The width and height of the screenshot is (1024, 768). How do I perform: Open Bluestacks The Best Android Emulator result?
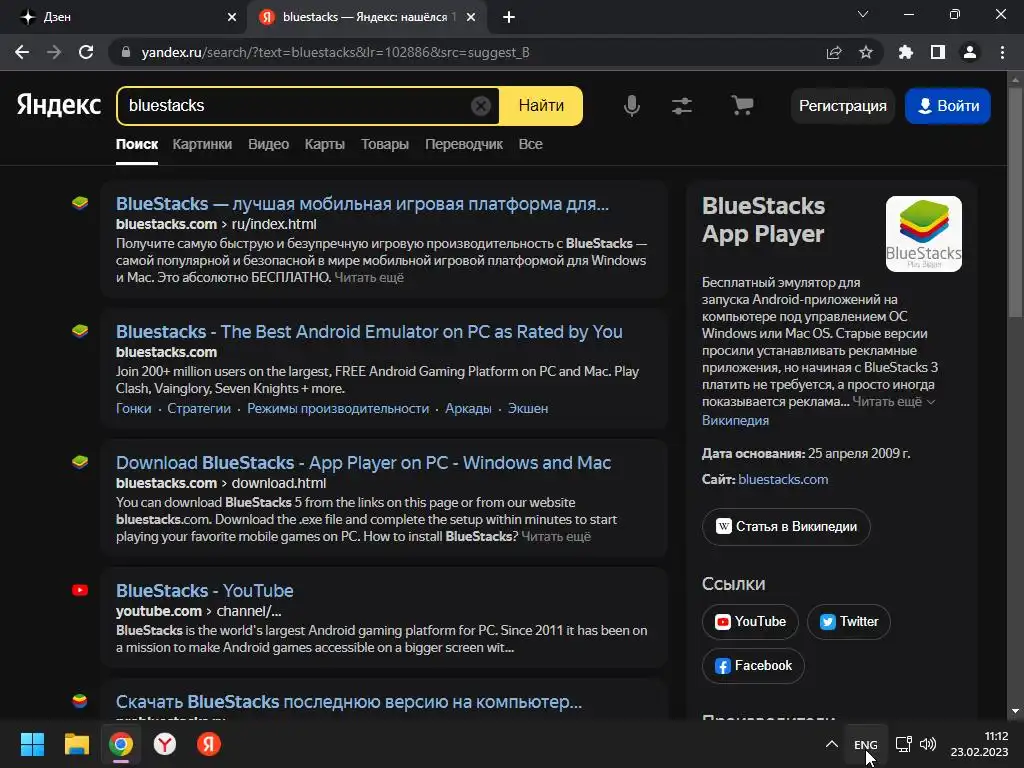[369, 332]
